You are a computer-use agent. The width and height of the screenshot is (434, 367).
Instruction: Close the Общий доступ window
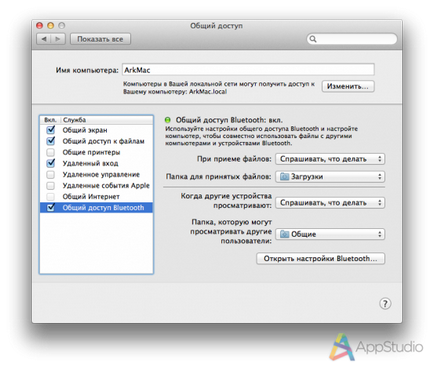pyautogui.click(x=40, y=25)
